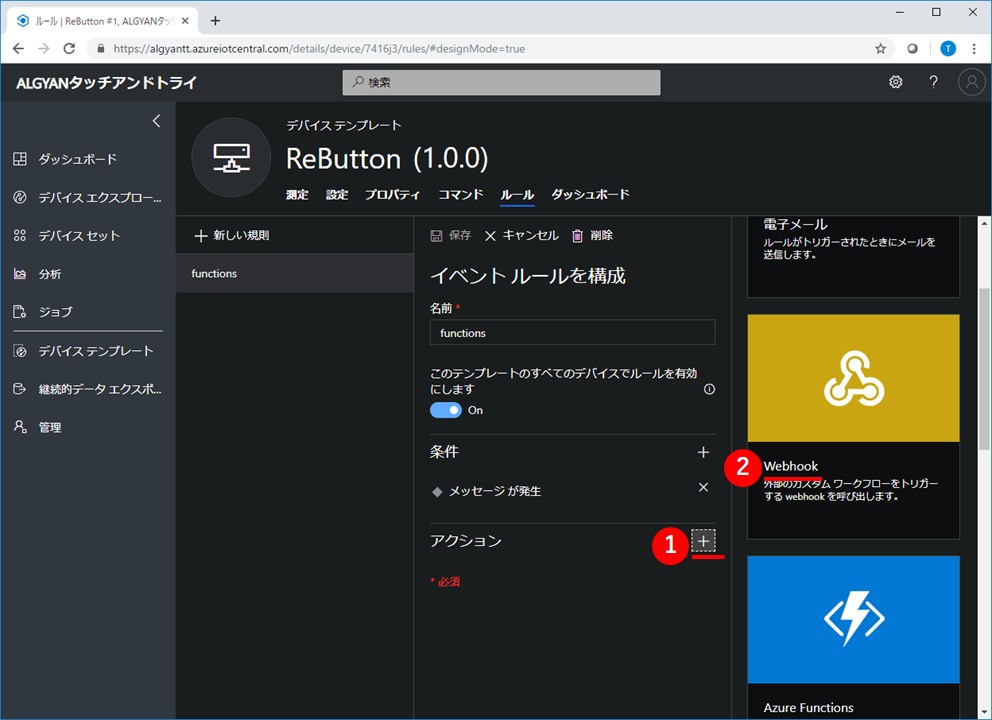Click the device template icon in sidebar

pyautogui.click(x=20, y=351)
